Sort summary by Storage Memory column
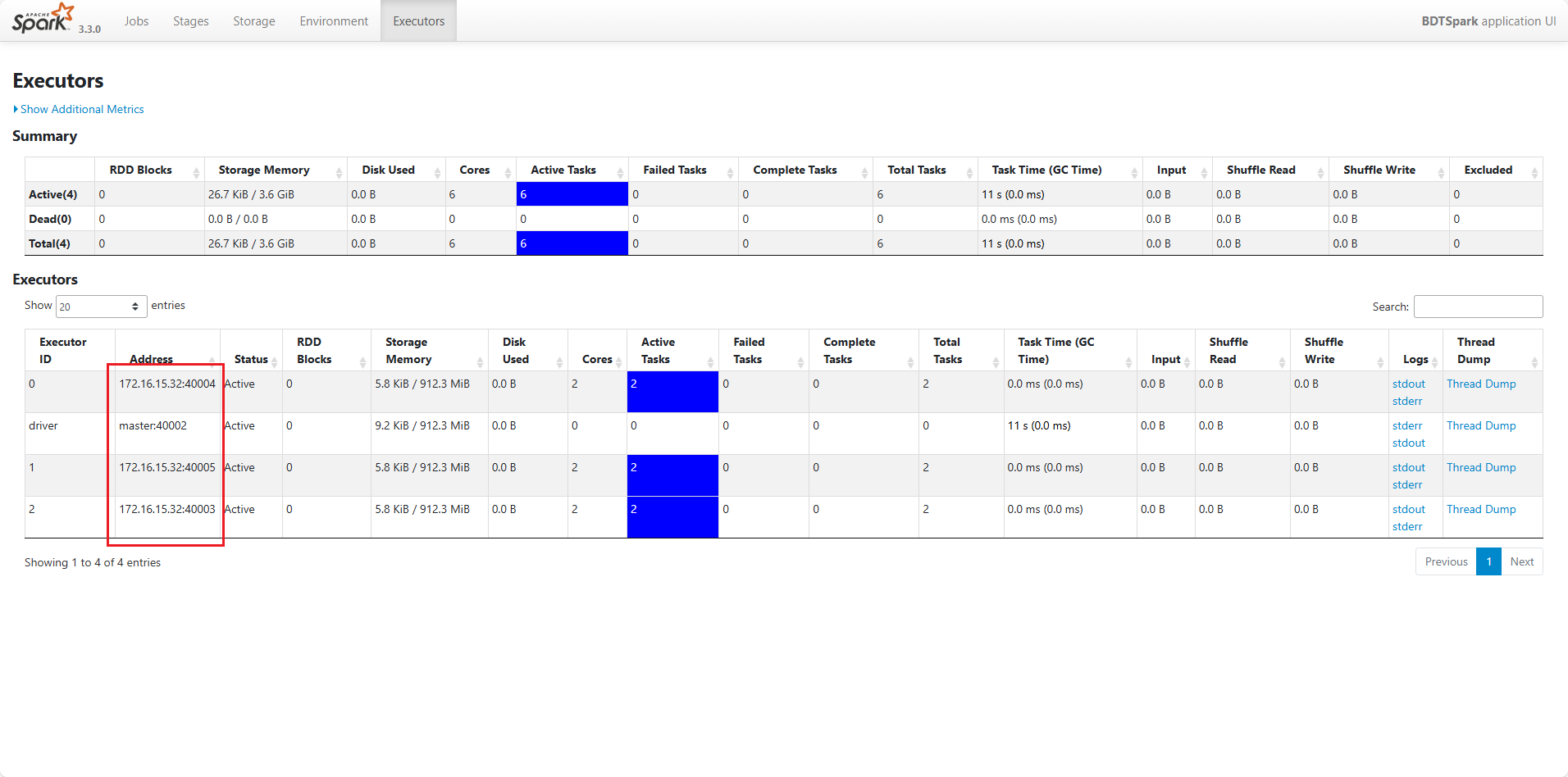Image resolution: width=1568 pixels, height=777 pixels. 276,170
